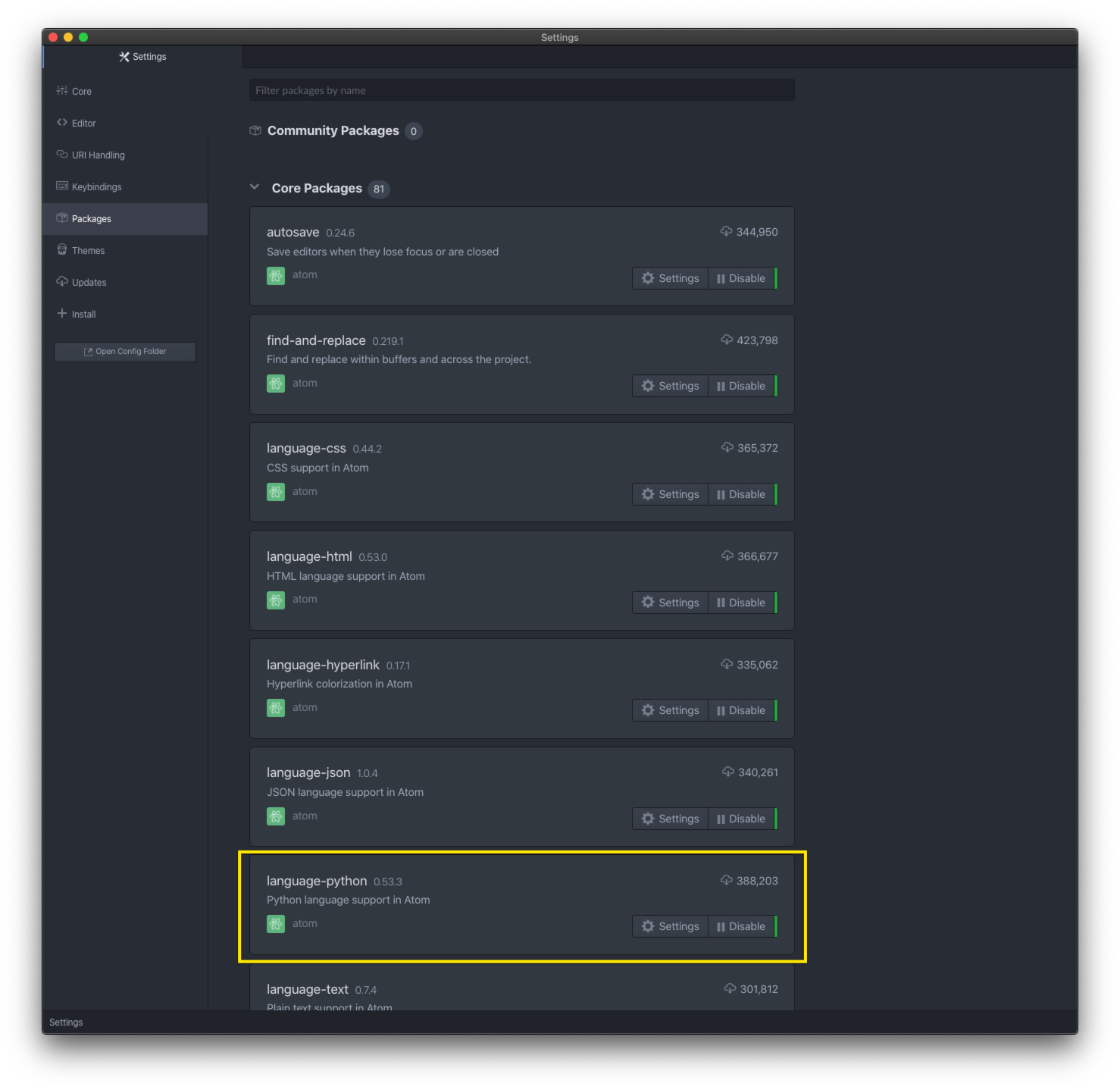Screen dimensions: 1120x1090
Task: Click download count icon for find-and-replace
Action: 727,340
